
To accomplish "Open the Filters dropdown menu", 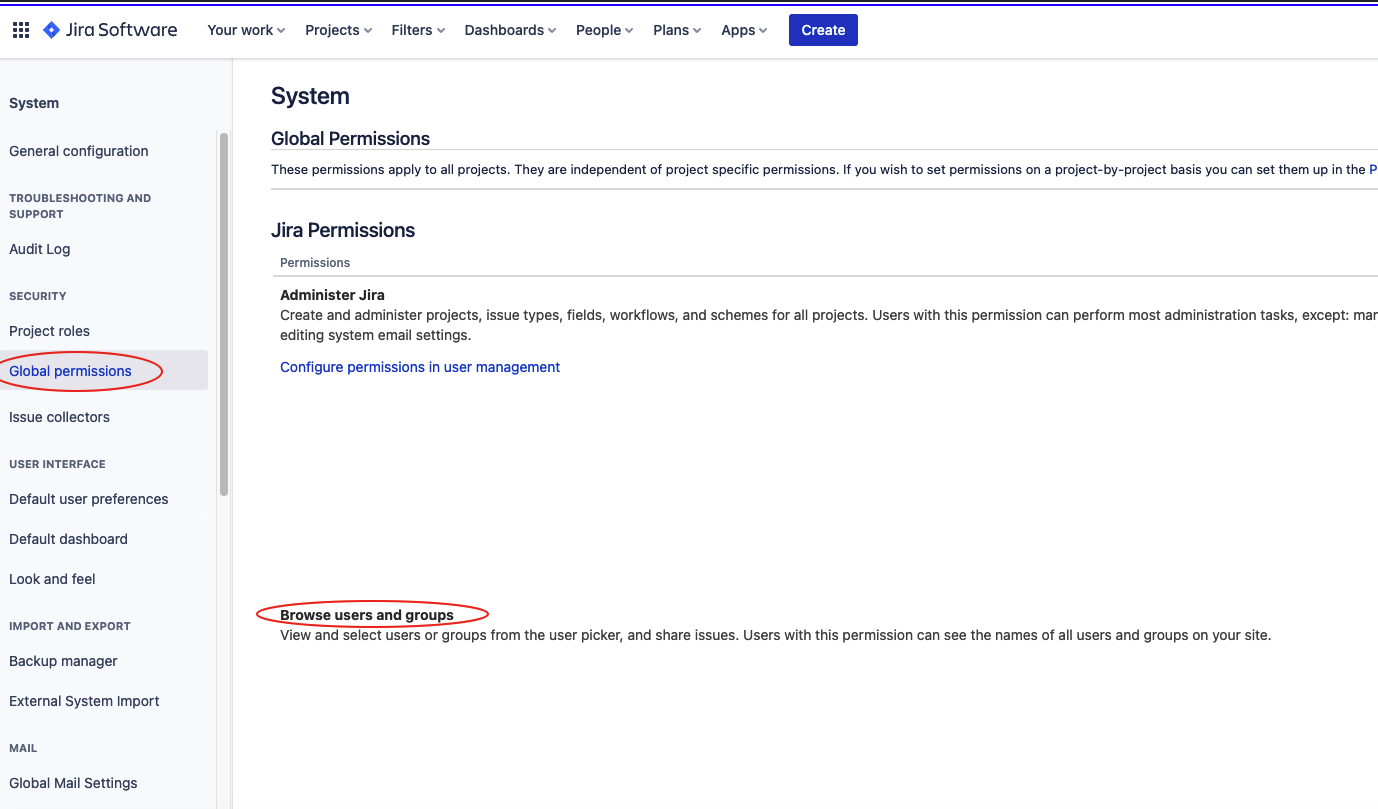I will click(x=418, y=30).
